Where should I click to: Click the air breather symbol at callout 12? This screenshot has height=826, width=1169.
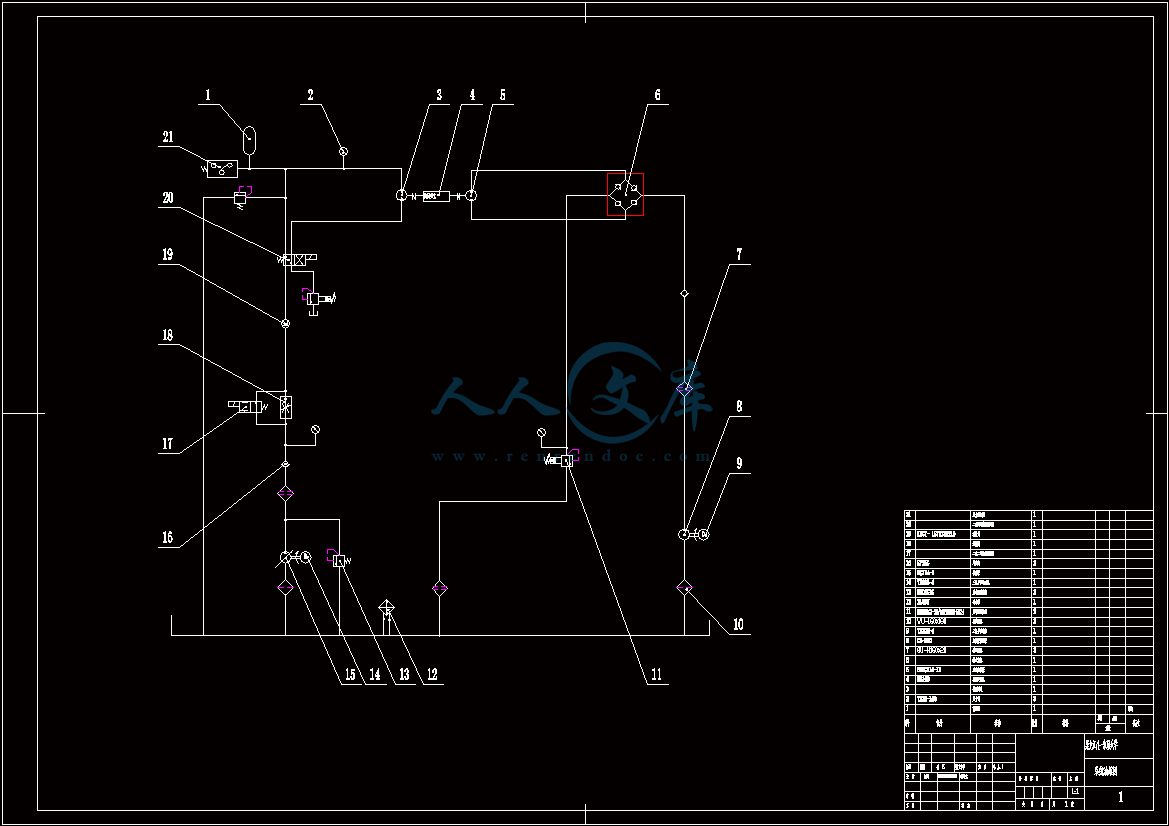386,609
